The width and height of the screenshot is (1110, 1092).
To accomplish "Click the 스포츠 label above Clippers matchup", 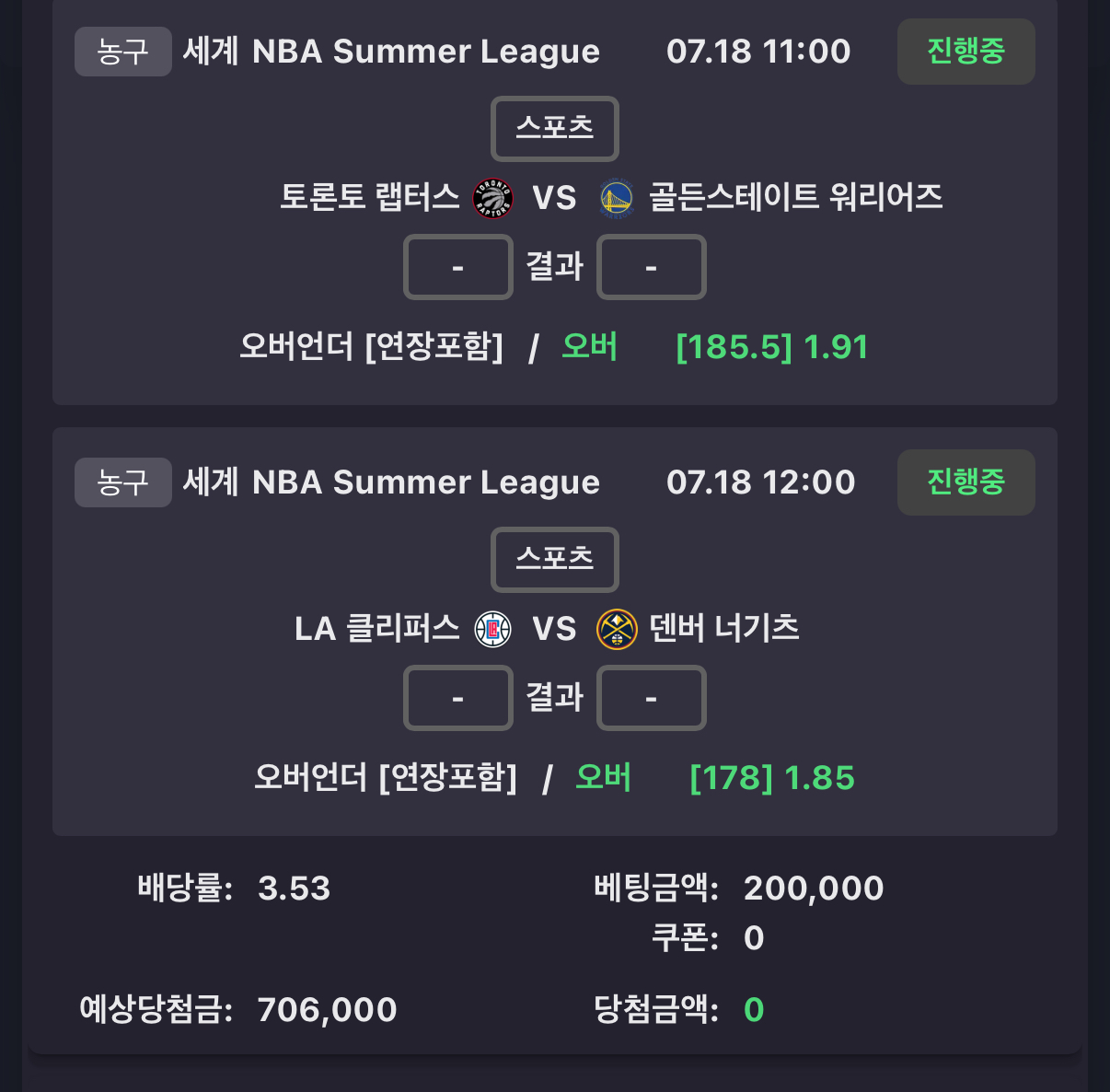I will 555,559.
